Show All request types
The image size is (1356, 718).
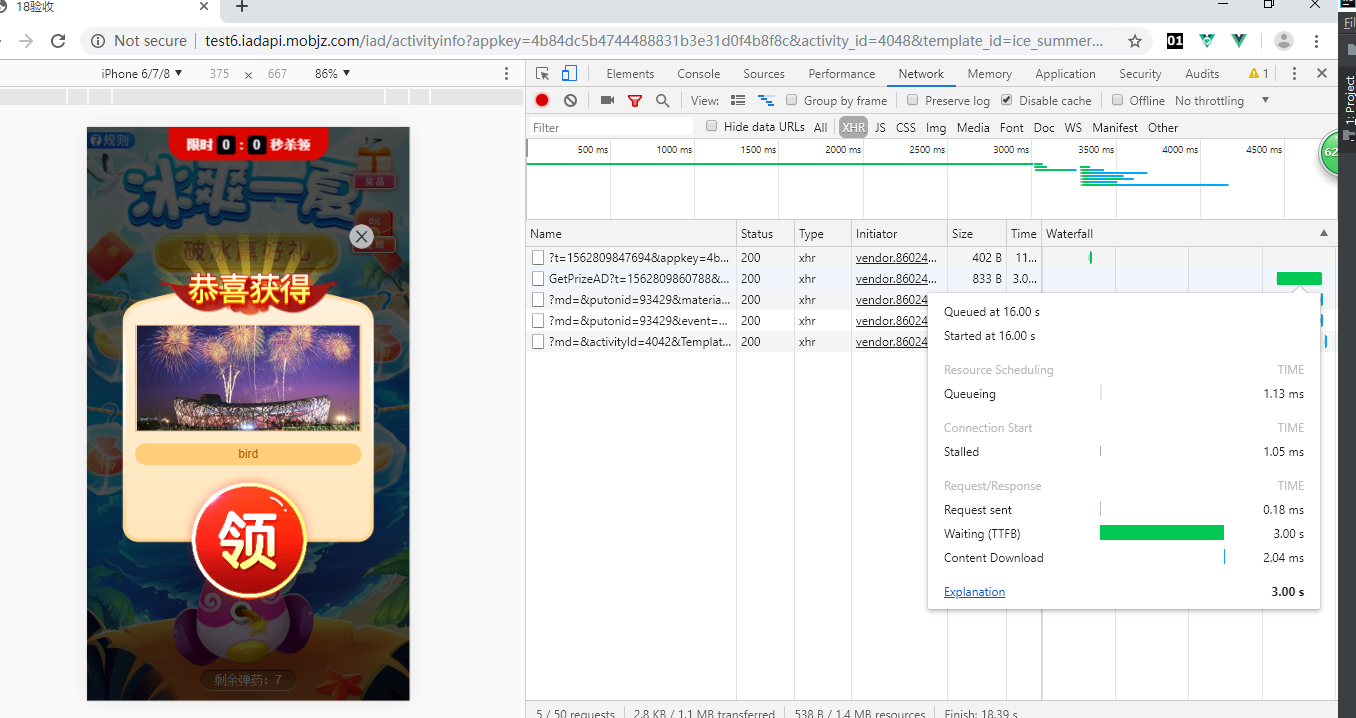820,128
